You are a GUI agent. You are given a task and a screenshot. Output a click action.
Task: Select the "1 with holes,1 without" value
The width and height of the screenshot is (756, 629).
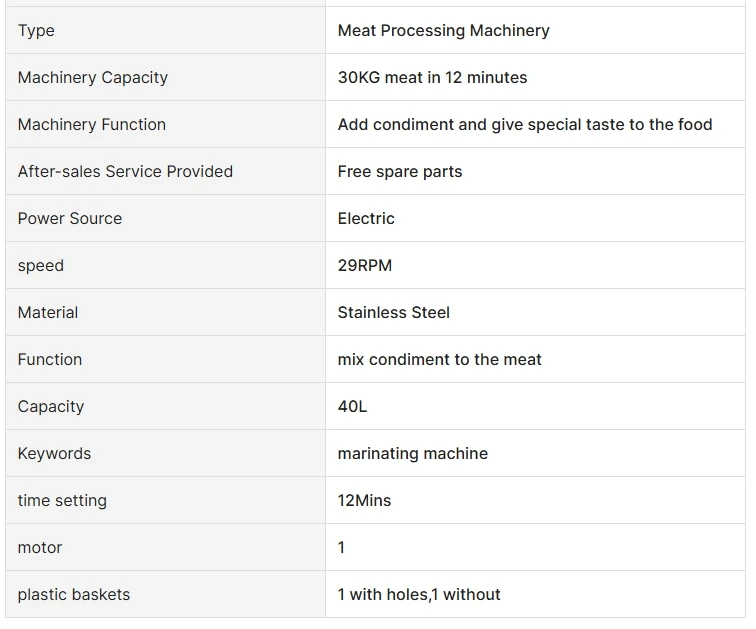coord(419,595)
